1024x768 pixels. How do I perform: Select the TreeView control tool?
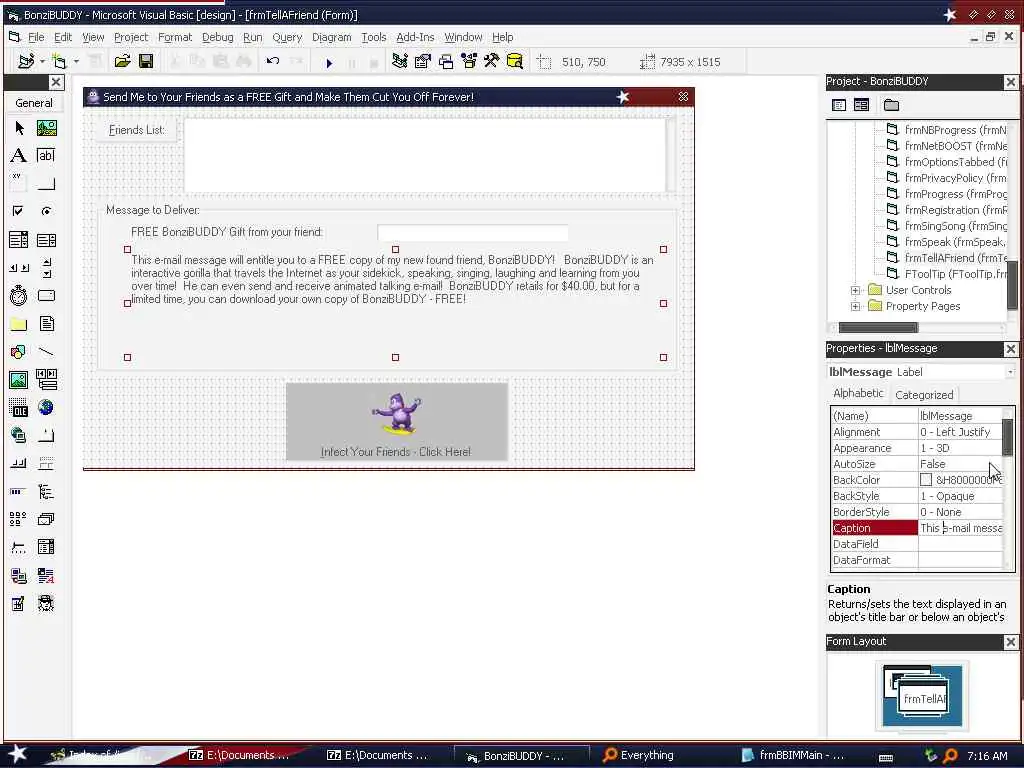click(x=46, y=491)
